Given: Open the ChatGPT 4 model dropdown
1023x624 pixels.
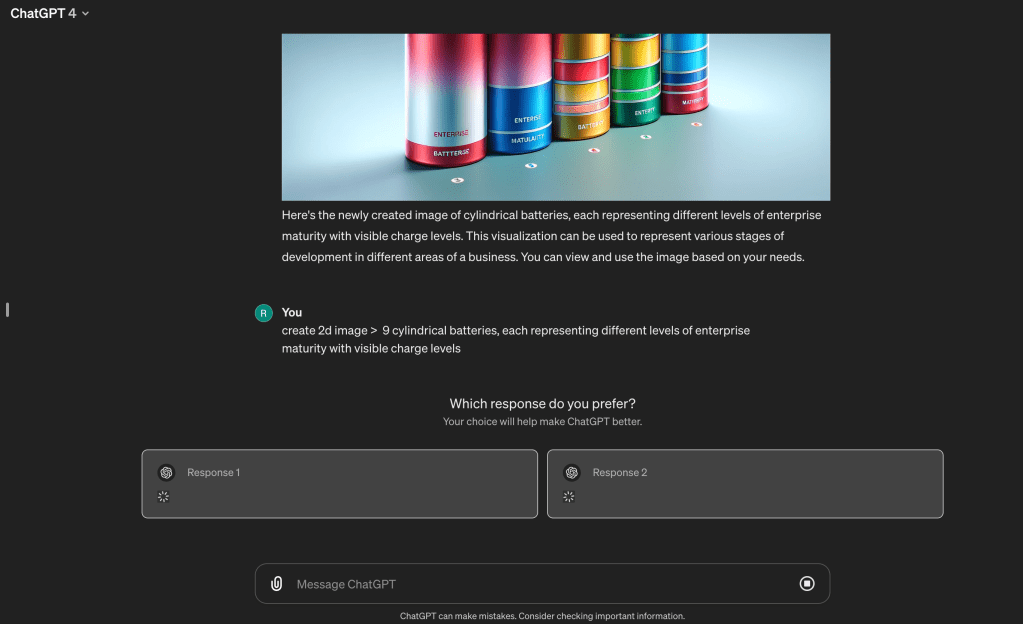Looking at the screenshot, I should [x=49, y=13].
